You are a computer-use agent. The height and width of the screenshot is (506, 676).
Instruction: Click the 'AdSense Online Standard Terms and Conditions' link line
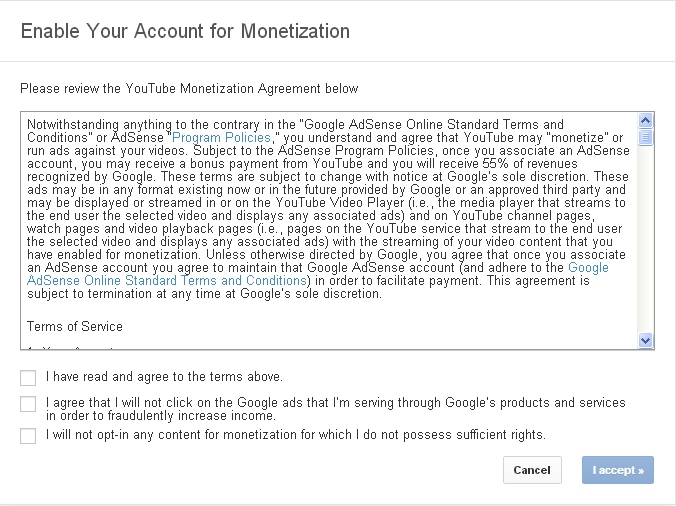[x=167, y=281]
